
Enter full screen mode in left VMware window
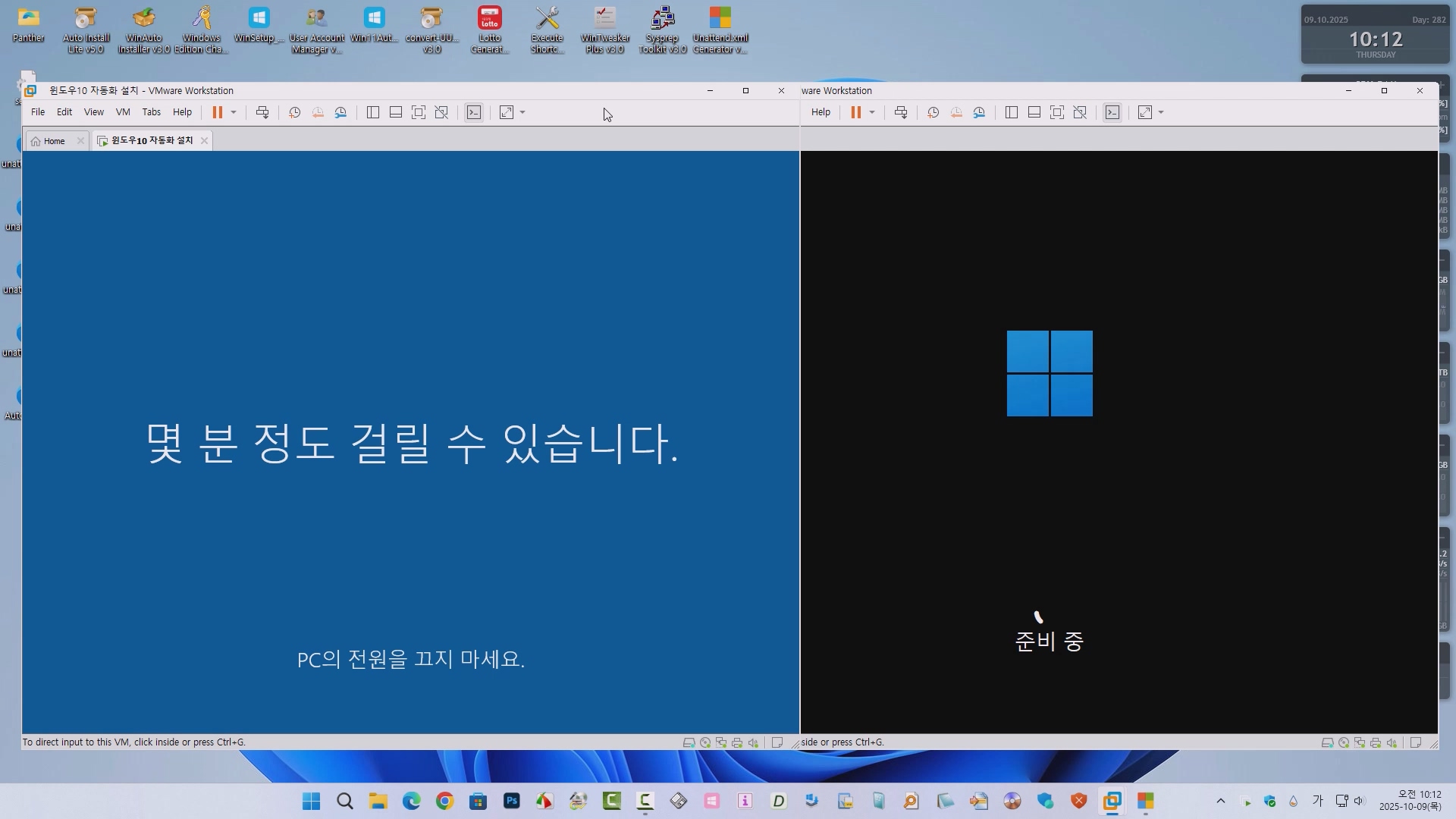[419, 112]
